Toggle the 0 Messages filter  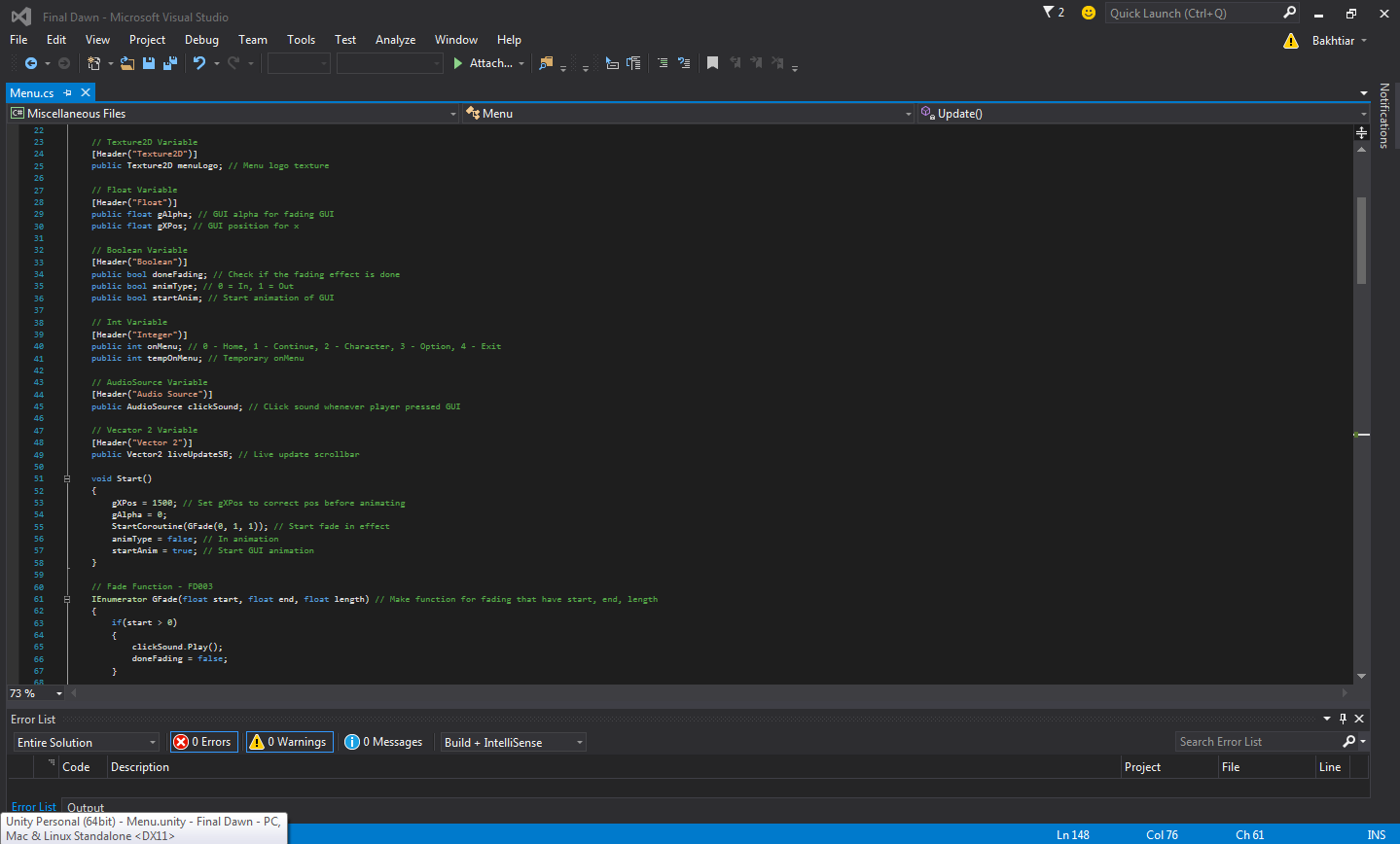pyautogui.click(x=384, y=742)
